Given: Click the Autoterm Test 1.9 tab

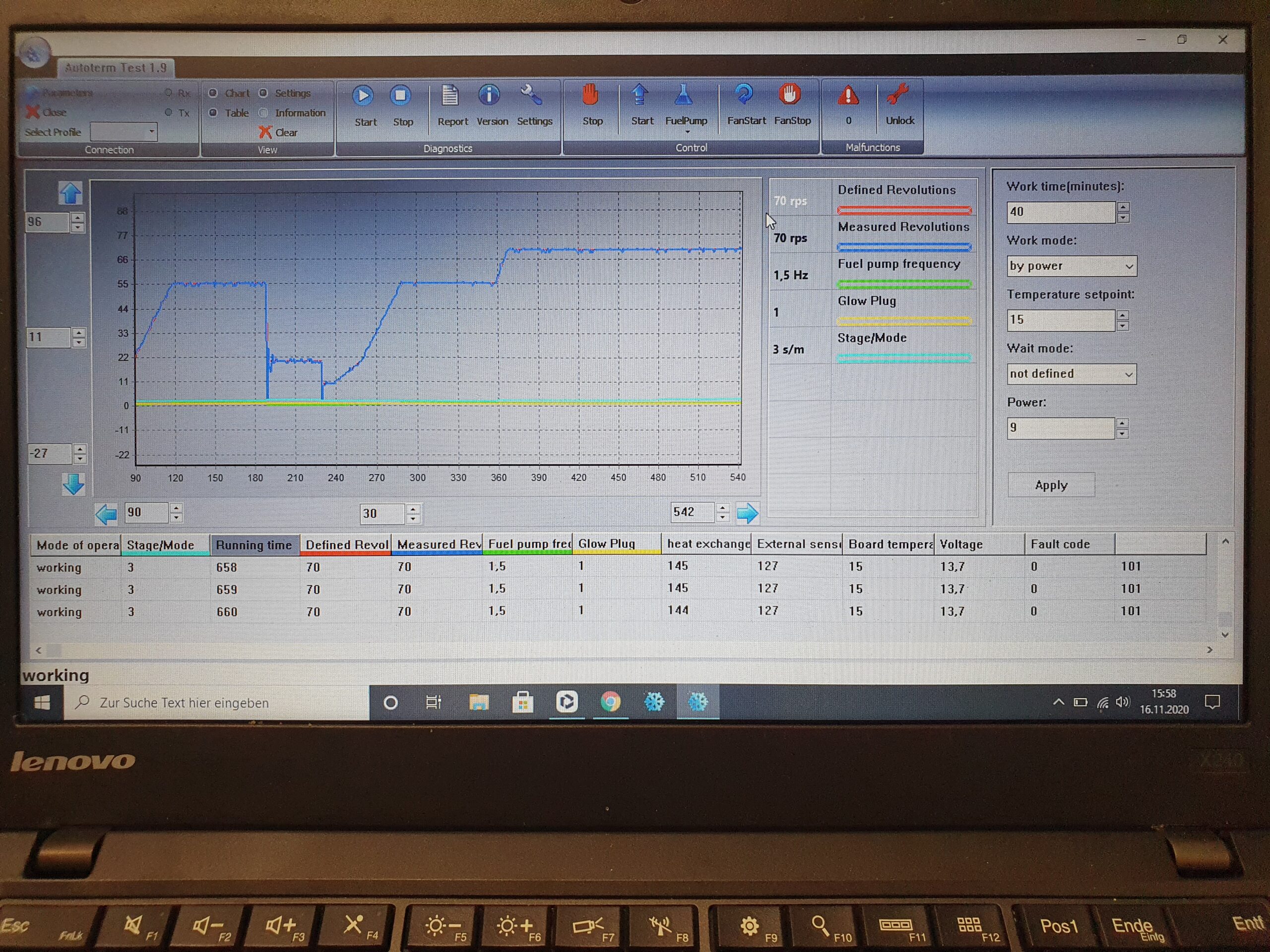Looking at the screenshot, I should [116, 68].
